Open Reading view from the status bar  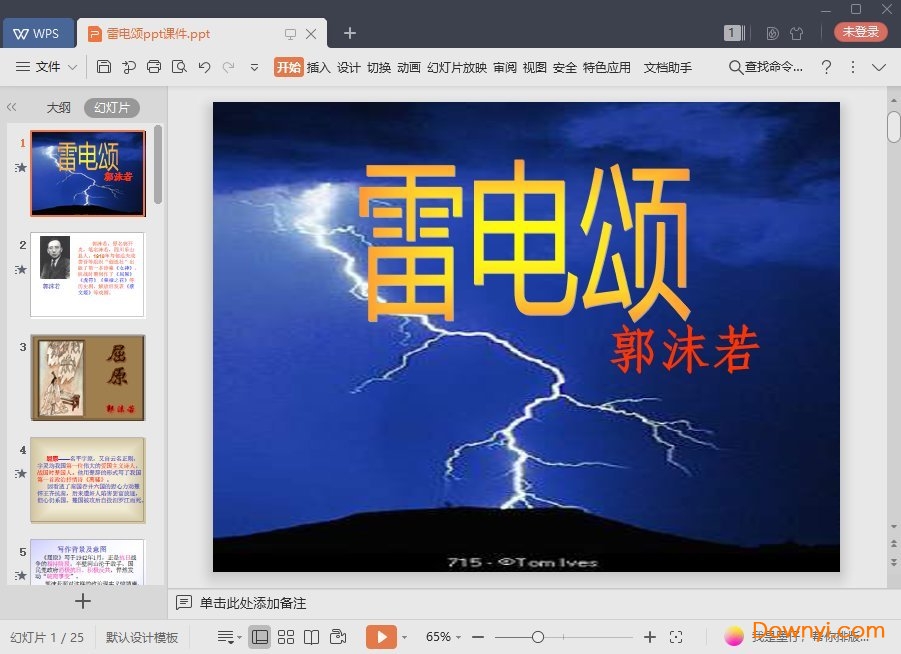click(312, 637)
